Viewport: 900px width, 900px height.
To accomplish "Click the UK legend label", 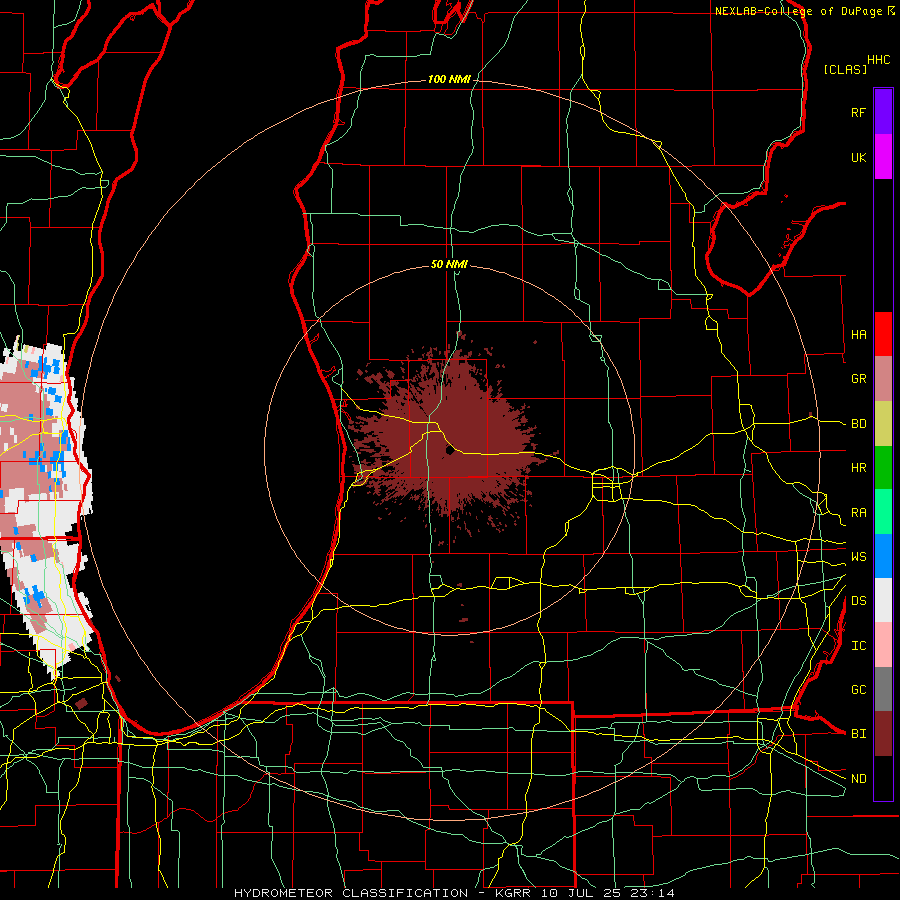I will (x=859, y=157).
